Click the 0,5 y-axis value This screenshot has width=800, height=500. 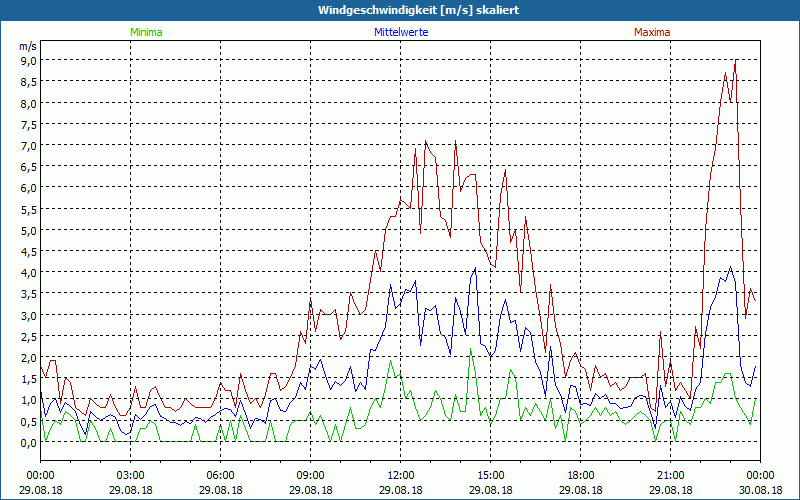coord(28,421)
